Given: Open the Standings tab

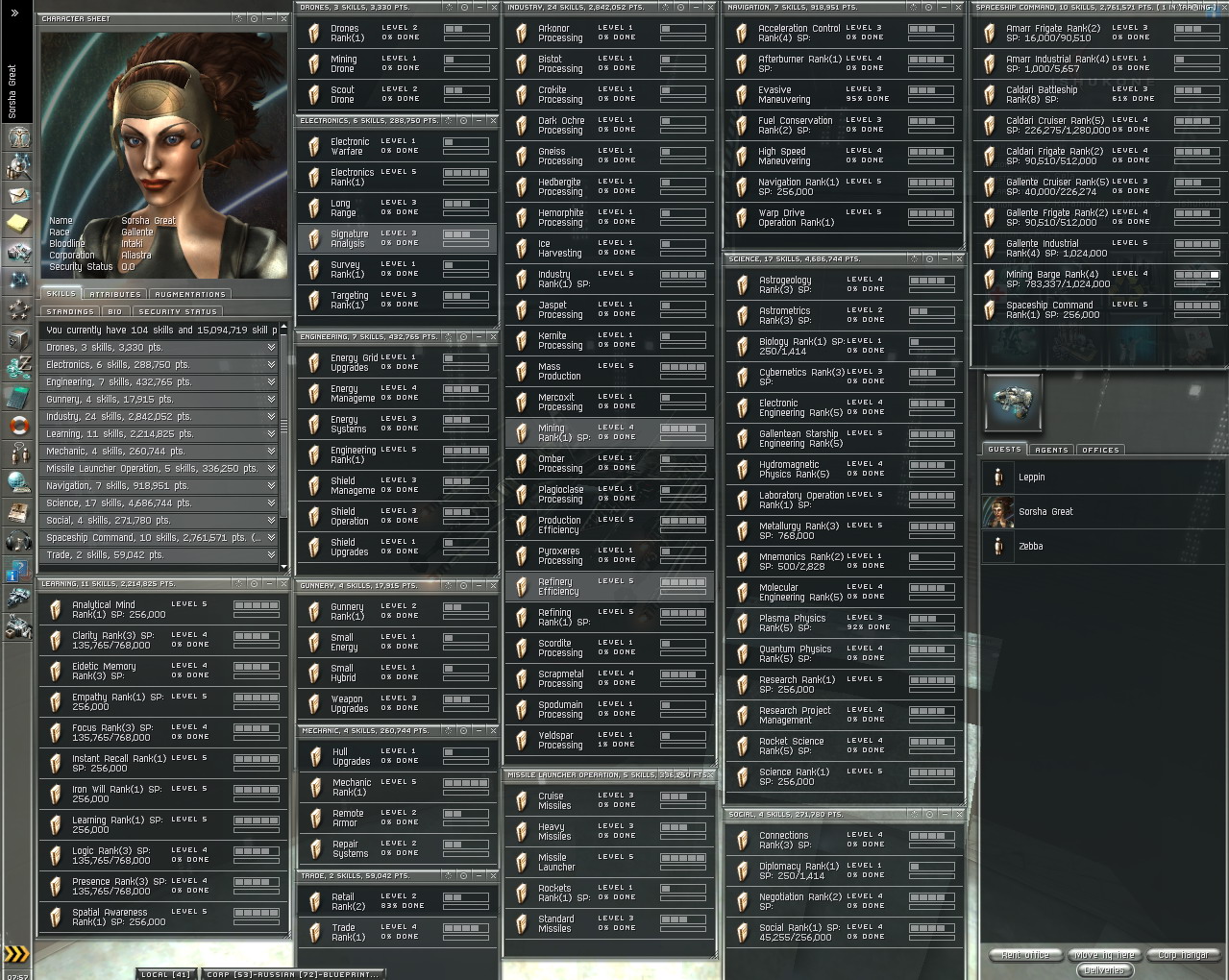Looking at the screenshot, I should pyautogui.click(x=70, y=311).
